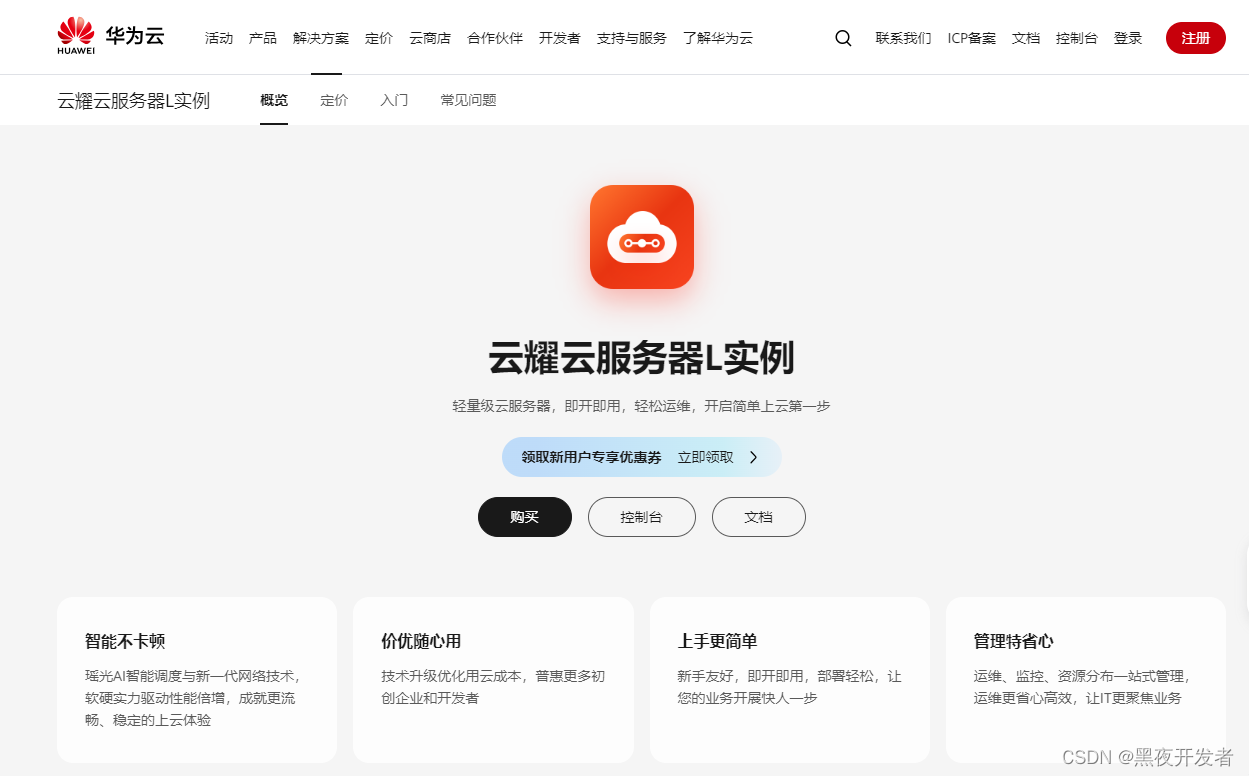1249x776 pixels.
Task: Click the orange cloud server product icon
Action: tap(642, 237)
